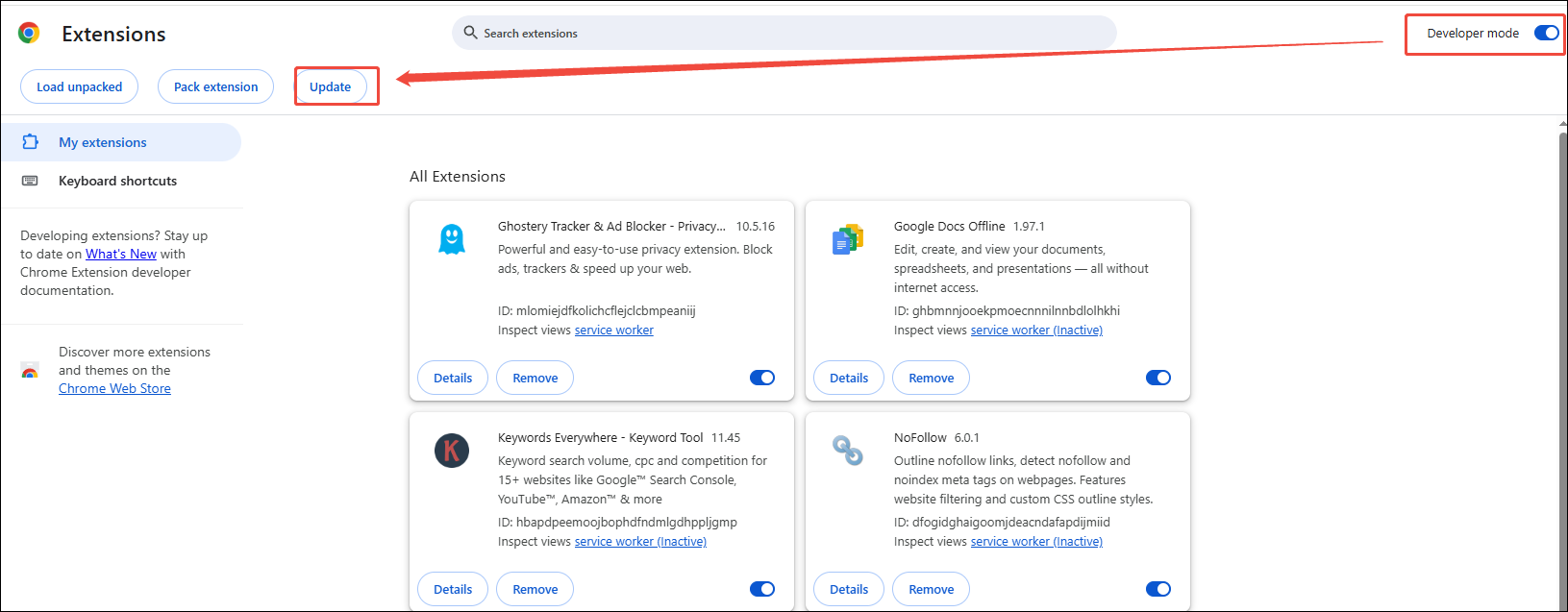Disable the Google Docs Offline toggle
Screen dimensions: 1568x612
[1158, 378]
